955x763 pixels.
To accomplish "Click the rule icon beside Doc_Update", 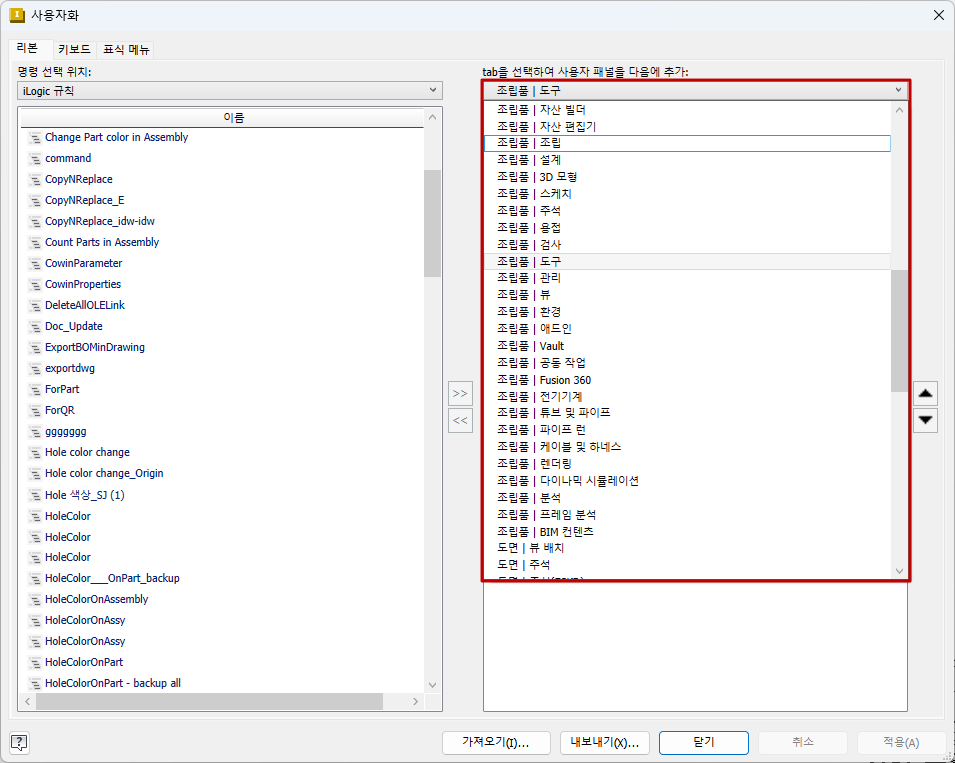I will click(x=35, y=326).
